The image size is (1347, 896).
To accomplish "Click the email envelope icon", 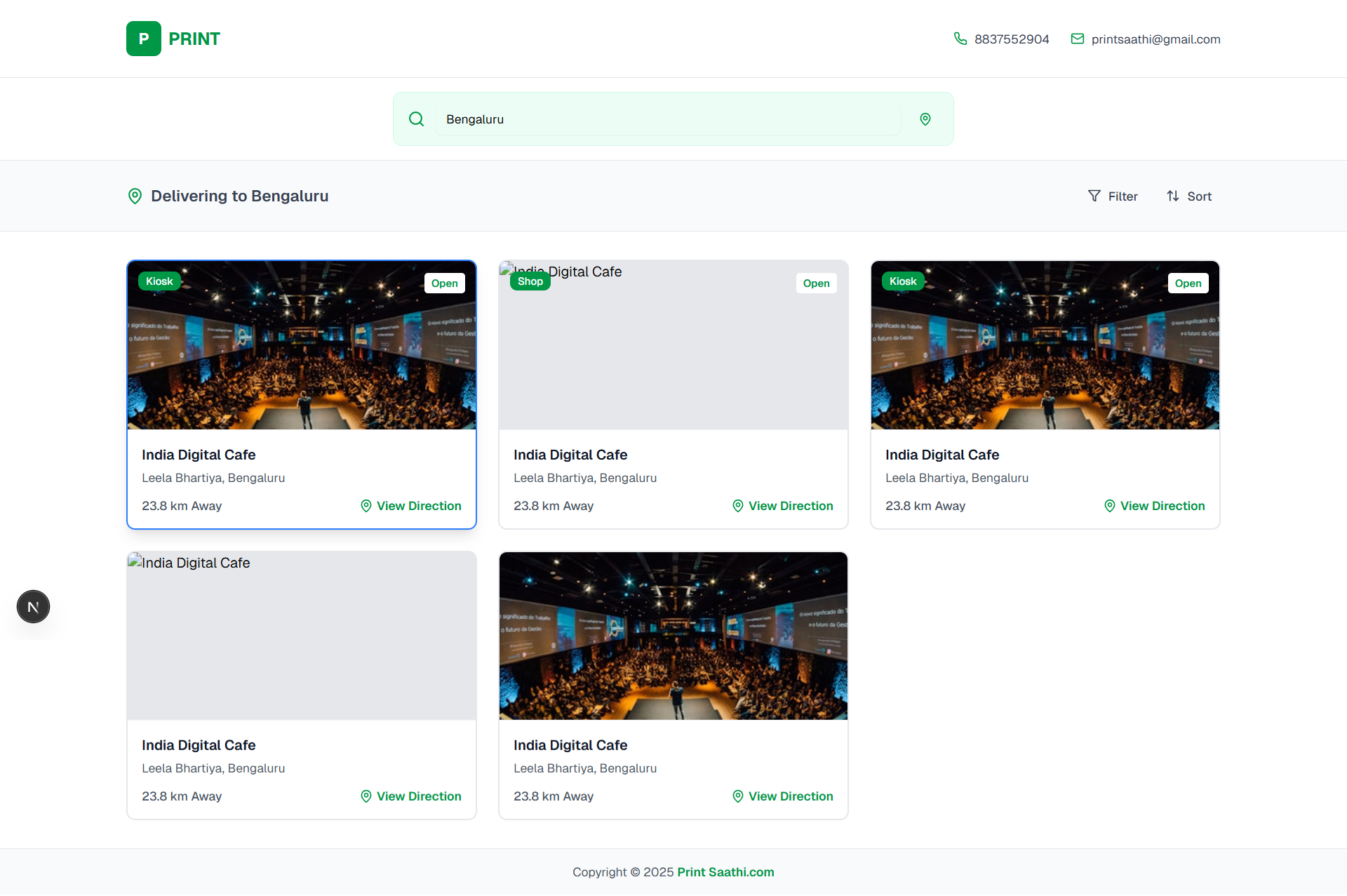I will click(x=1078, y=39).
